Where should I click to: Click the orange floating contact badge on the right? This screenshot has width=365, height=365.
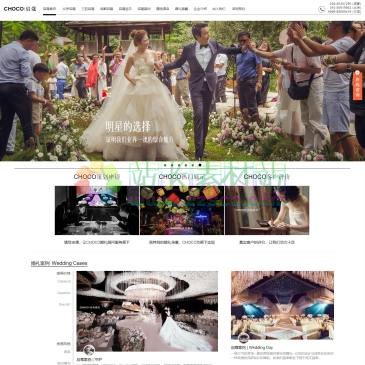[357, 85]
